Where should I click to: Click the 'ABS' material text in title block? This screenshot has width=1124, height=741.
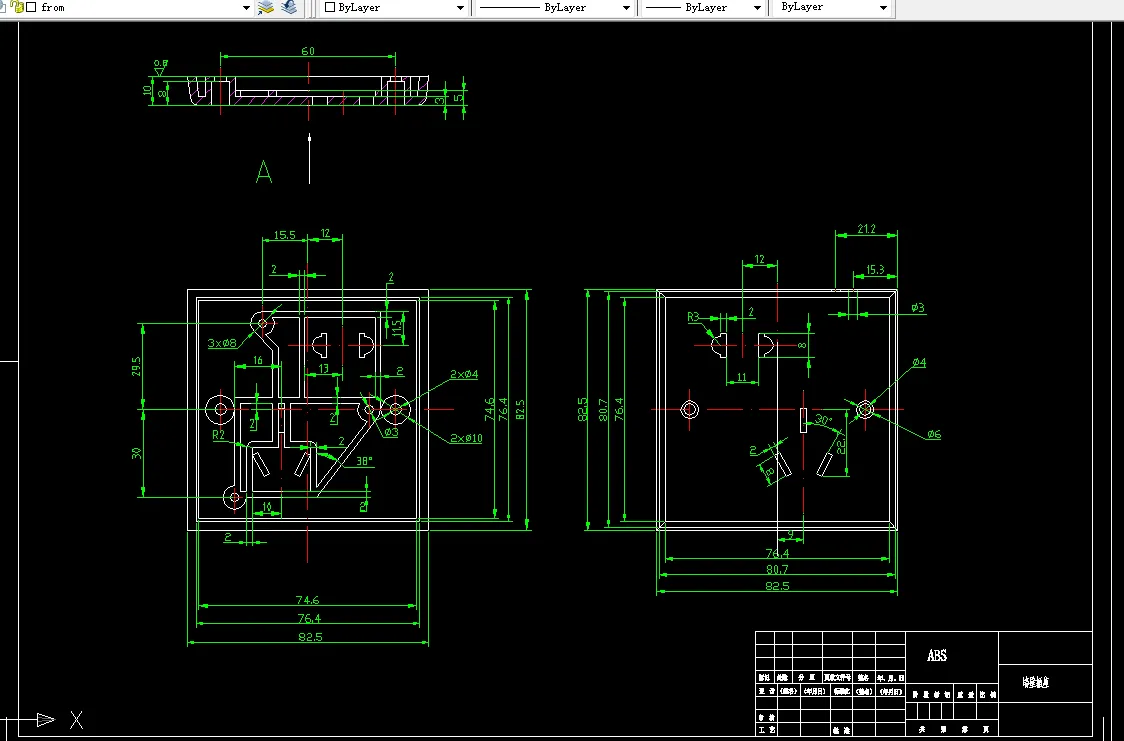tap(936, 655)
